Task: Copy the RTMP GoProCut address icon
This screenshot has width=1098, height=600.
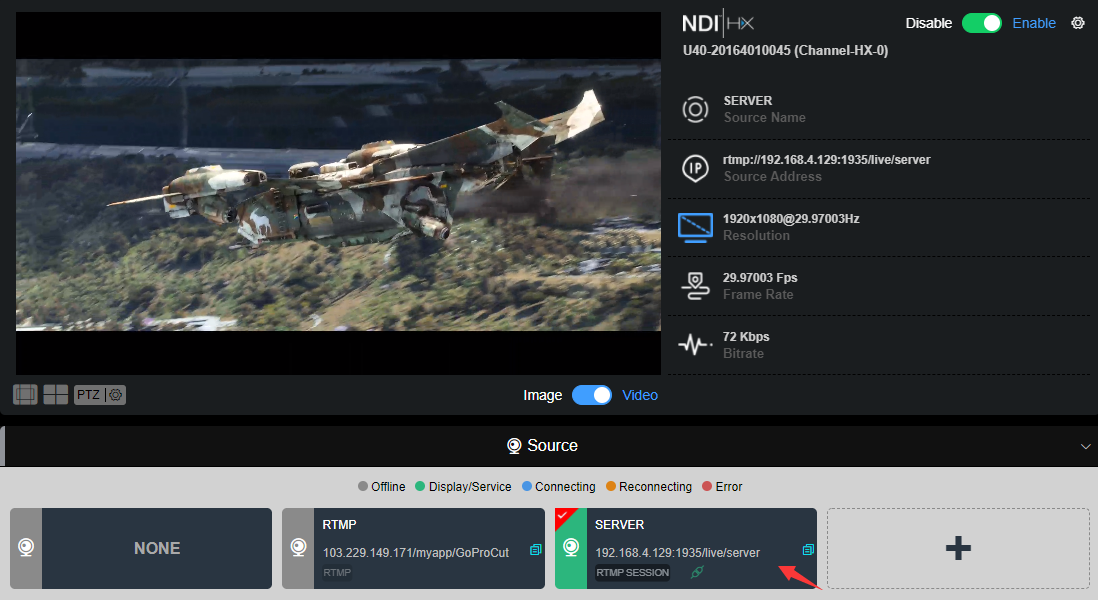Action: tap(536, 550)
